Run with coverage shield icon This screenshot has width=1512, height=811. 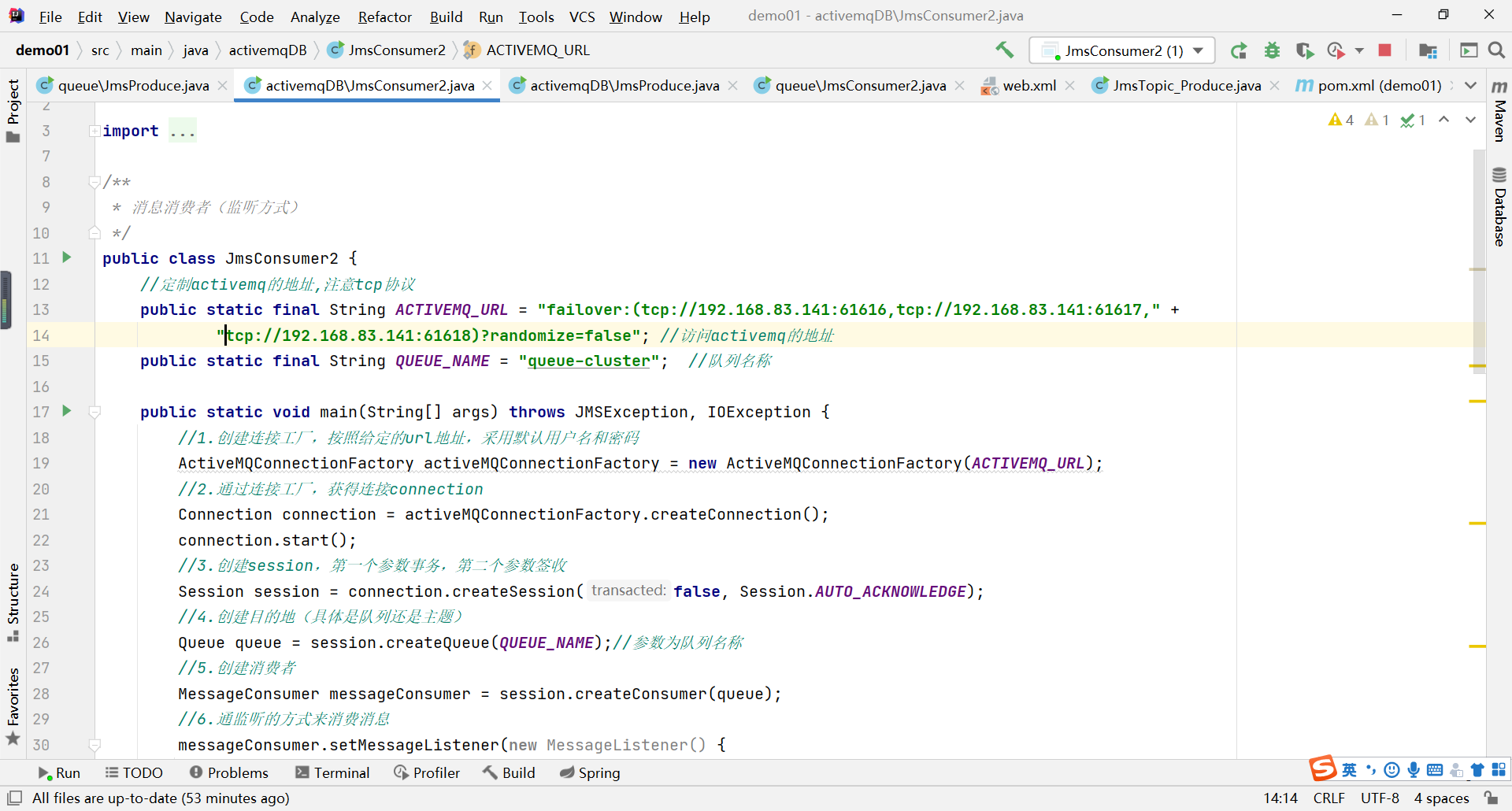1304,50
